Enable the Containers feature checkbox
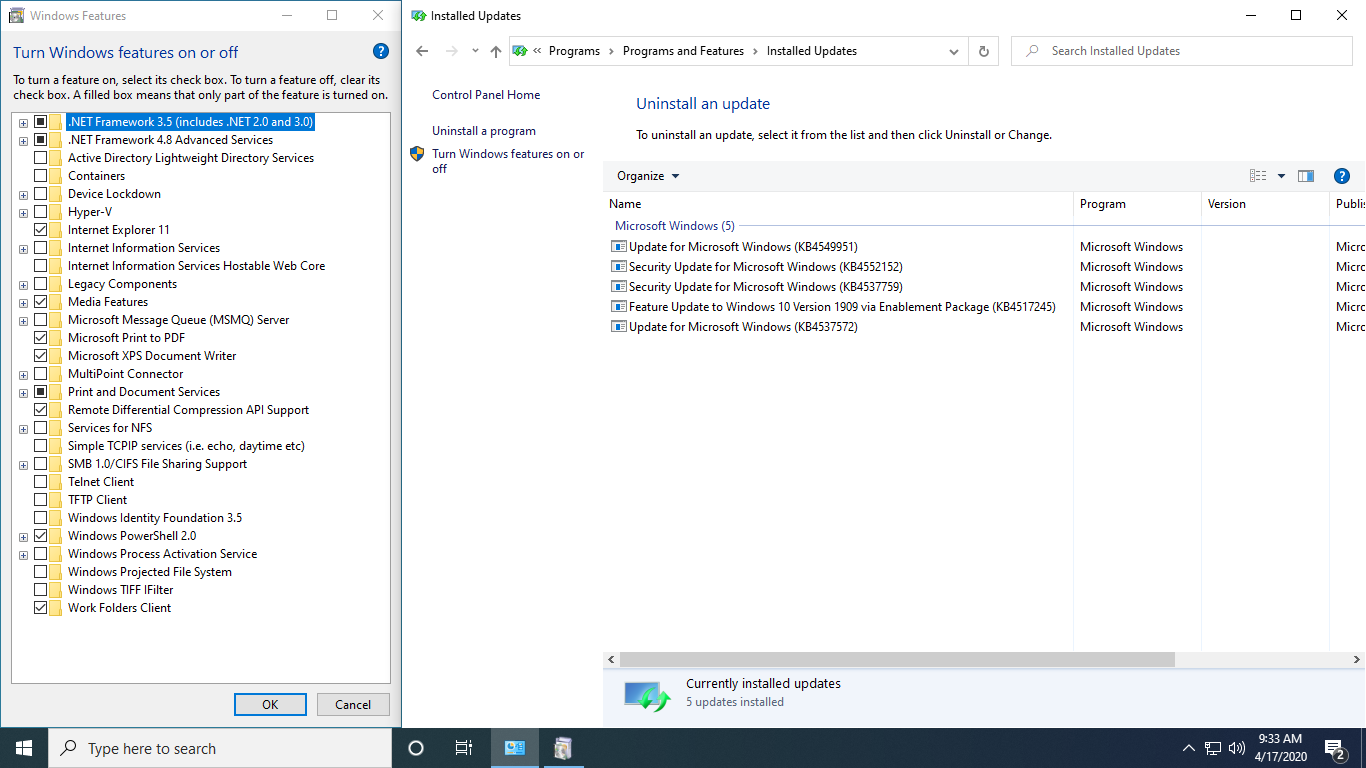 (41, 176)
